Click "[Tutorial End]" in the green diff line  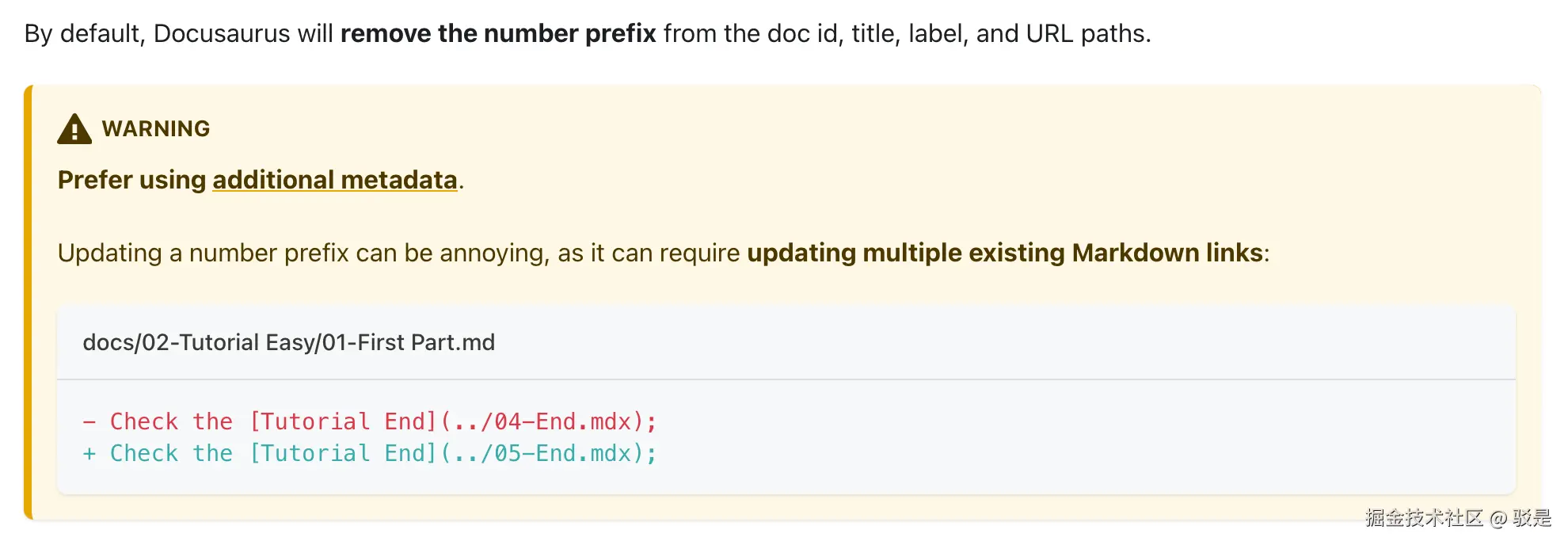pyautogui.click(x=343, y=454)
